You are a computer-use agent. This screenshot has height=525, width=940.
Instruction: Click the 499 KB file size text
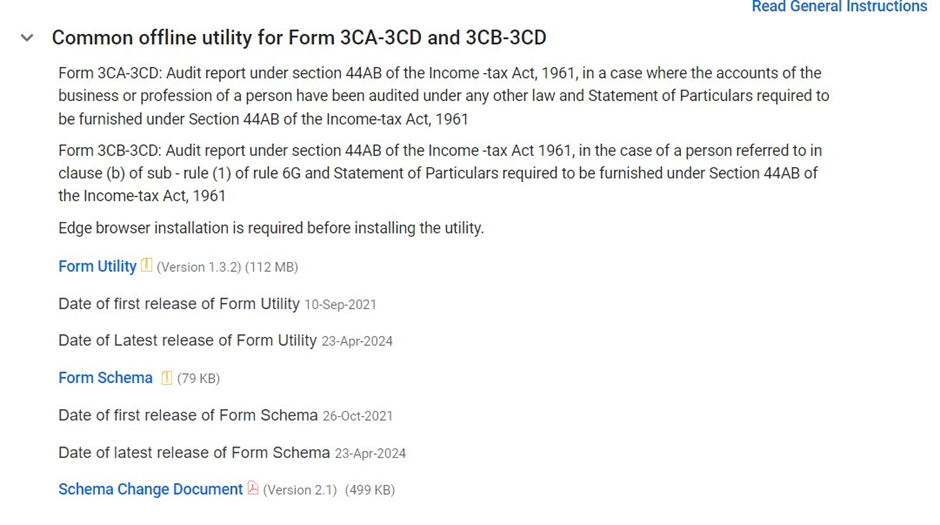[x=370, y=490]
